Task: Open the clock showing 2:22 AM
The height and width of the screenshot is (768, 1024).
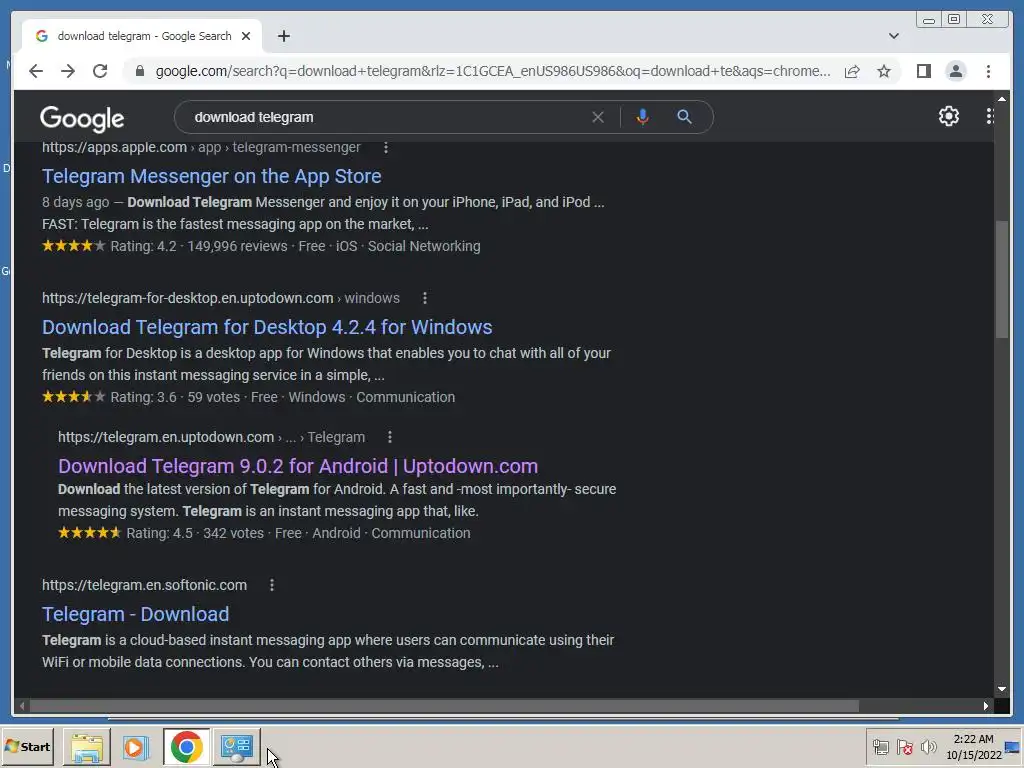Action: tap(974, 747)
